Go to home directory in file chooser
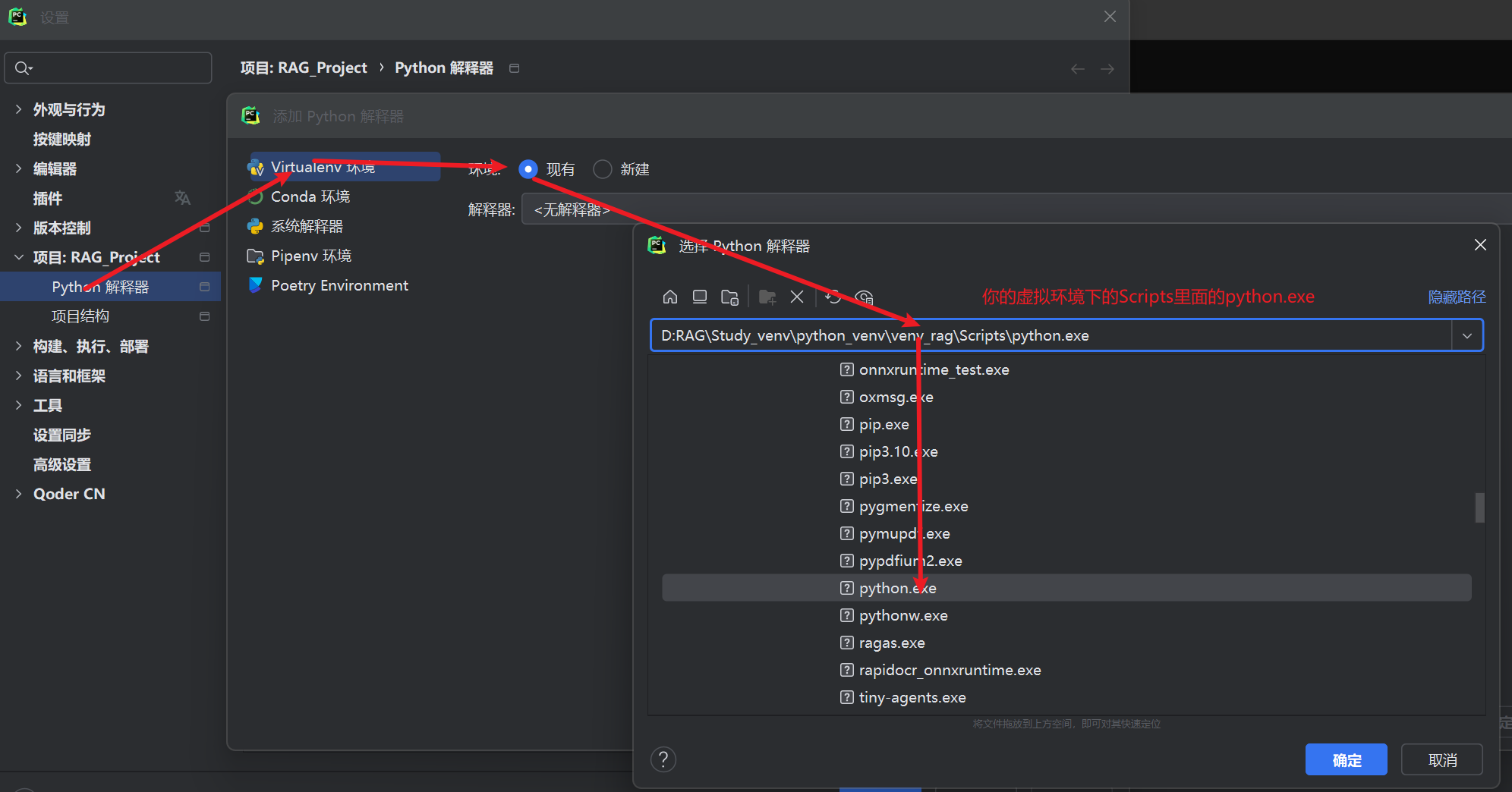The width and height of the screenshot is (1512, 792). point(670,297)
